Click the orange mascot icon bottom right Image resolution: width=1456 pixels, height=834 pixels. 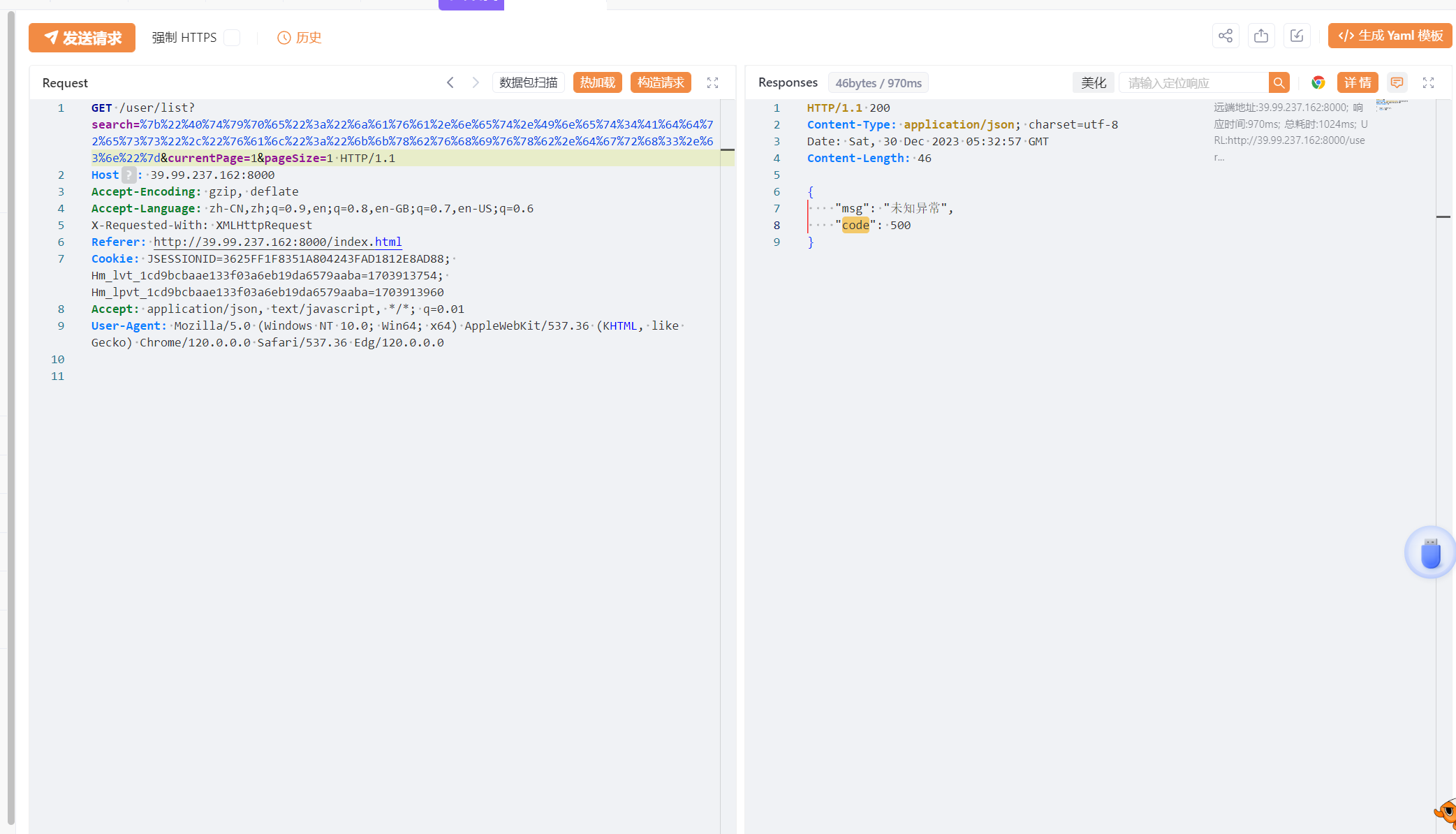pos(1446,813)
